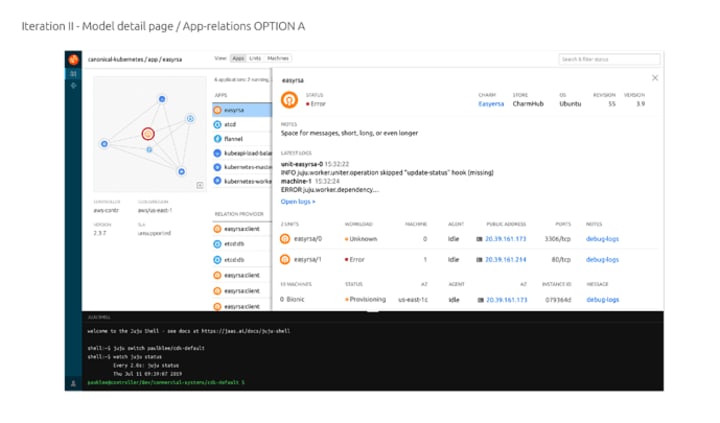Screen dimensions: 720x423
Task: Select the first easyrsa:client relation row
Action: [242, 229]
